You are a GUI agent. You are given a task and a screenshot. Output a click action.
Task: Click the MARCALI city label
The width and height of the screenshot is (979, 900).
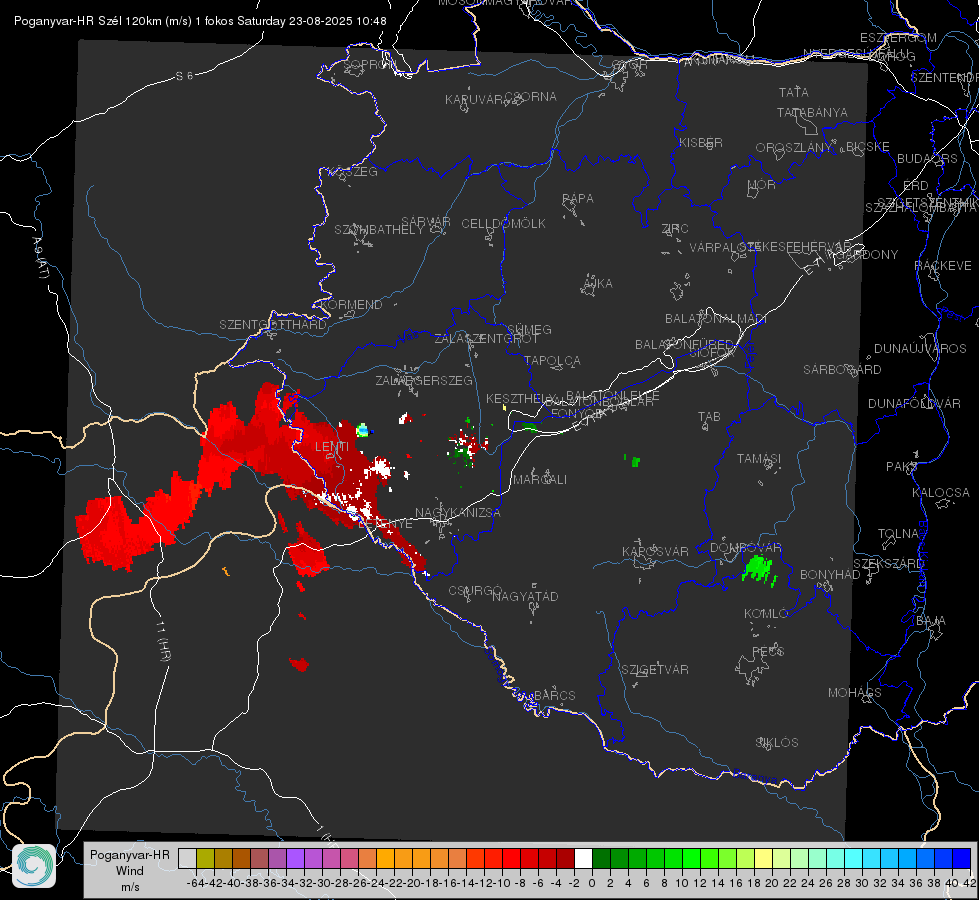tap(539, 480)
